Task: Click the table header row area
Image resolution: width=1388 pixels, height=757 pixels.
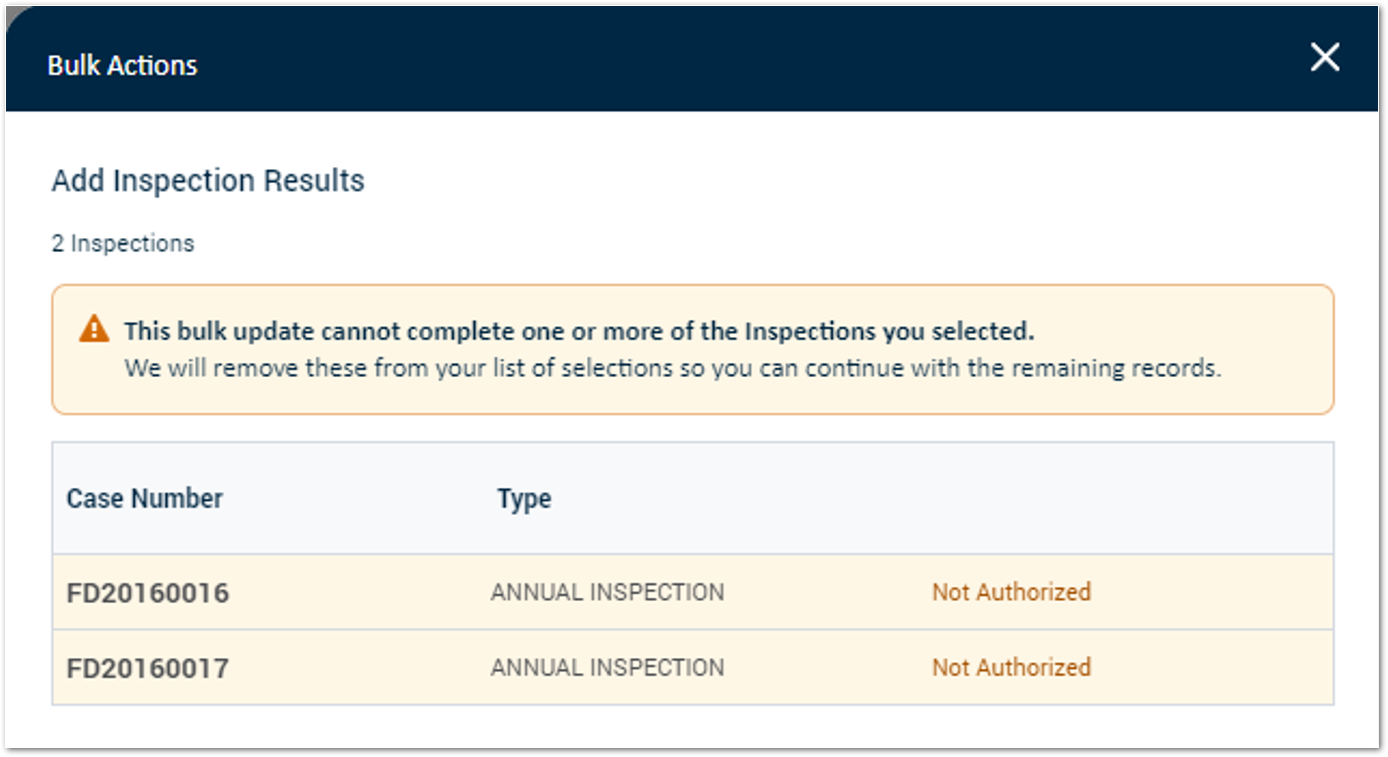Action: [x=694, y=498]
